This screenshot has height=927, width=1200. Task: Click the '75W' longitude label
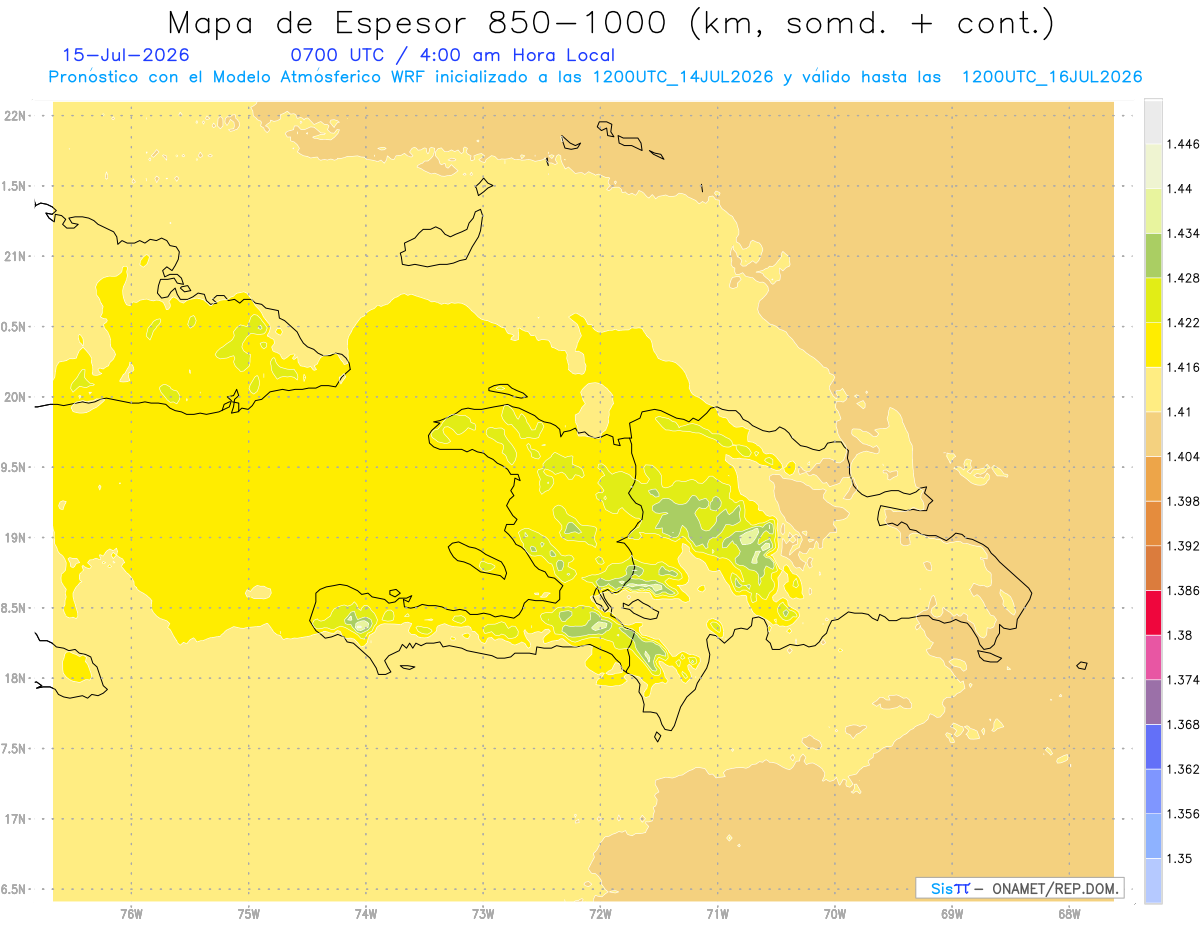click(x=249, y=914)
